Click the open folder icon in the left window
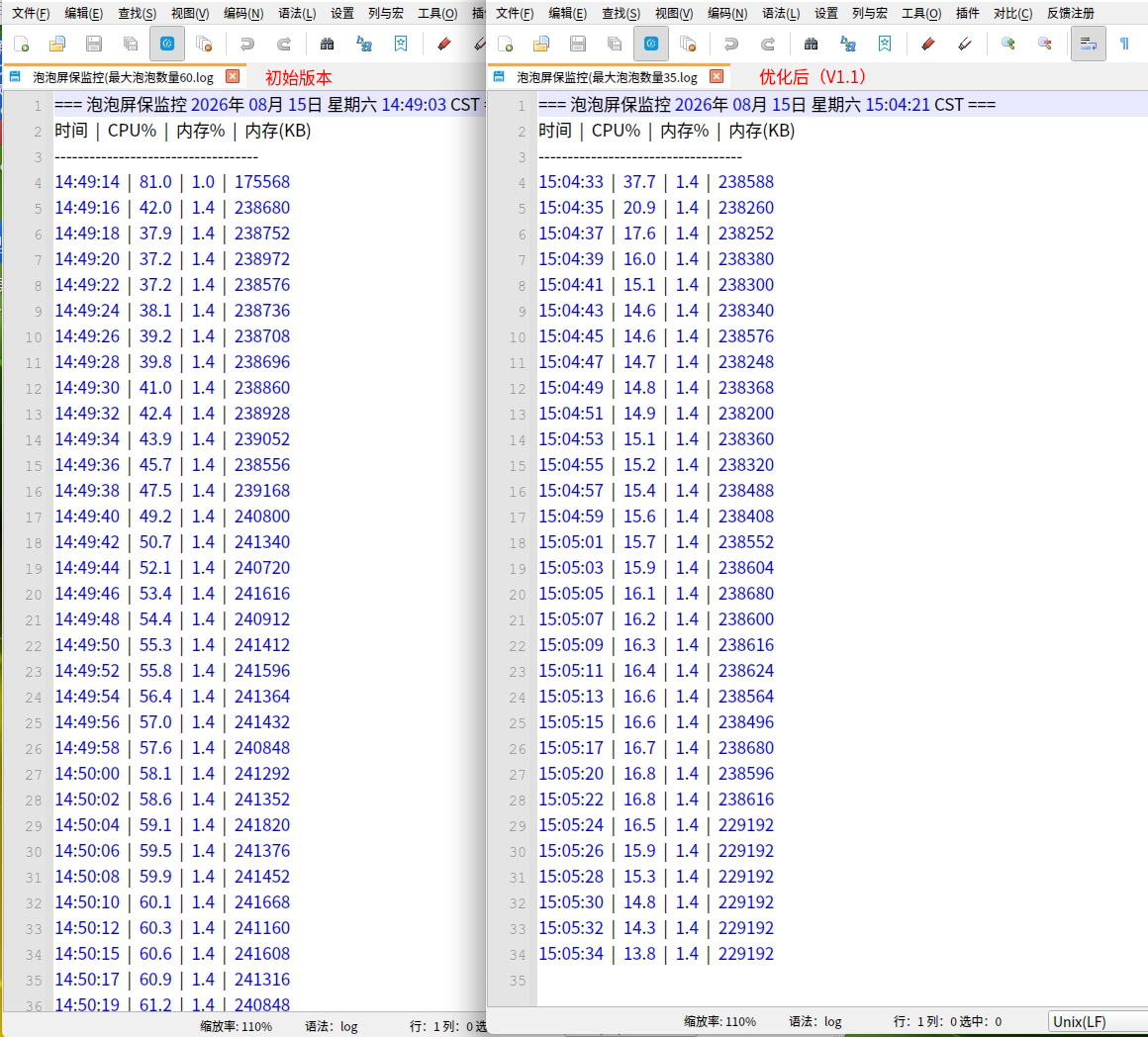Image resolution: width=1148 pixels, height=1037 pixels. point(57,44)
